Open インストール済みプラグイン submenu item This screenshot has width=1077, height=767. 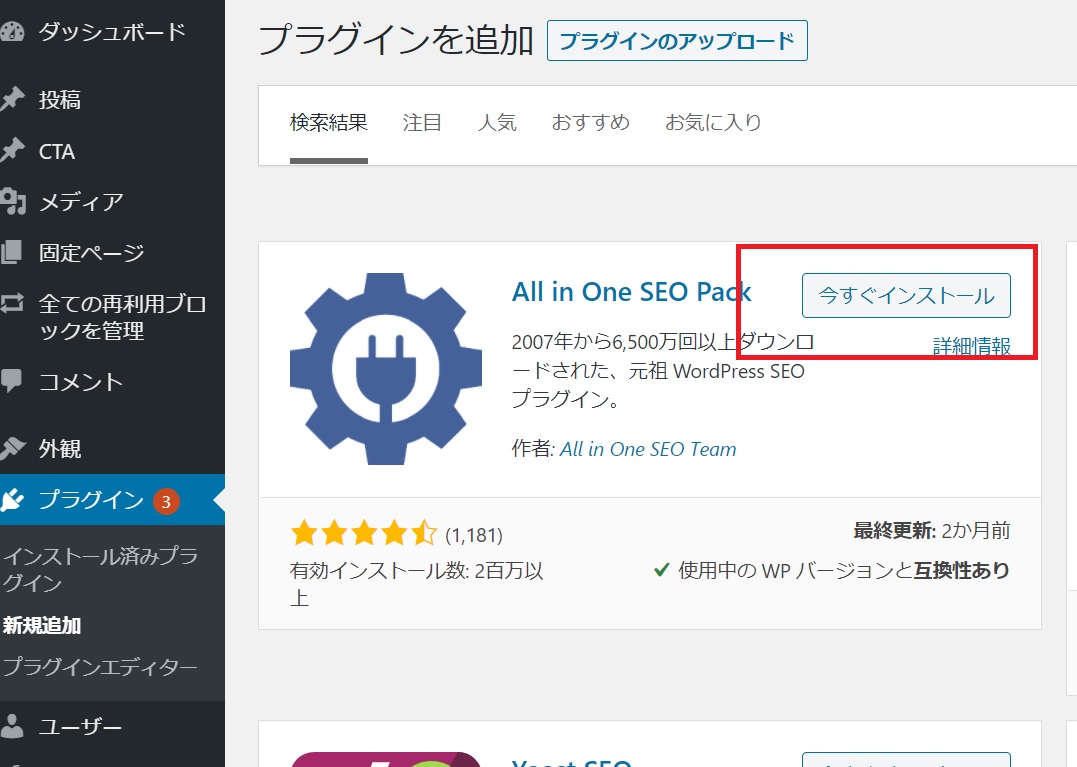(x=100, y=569)
